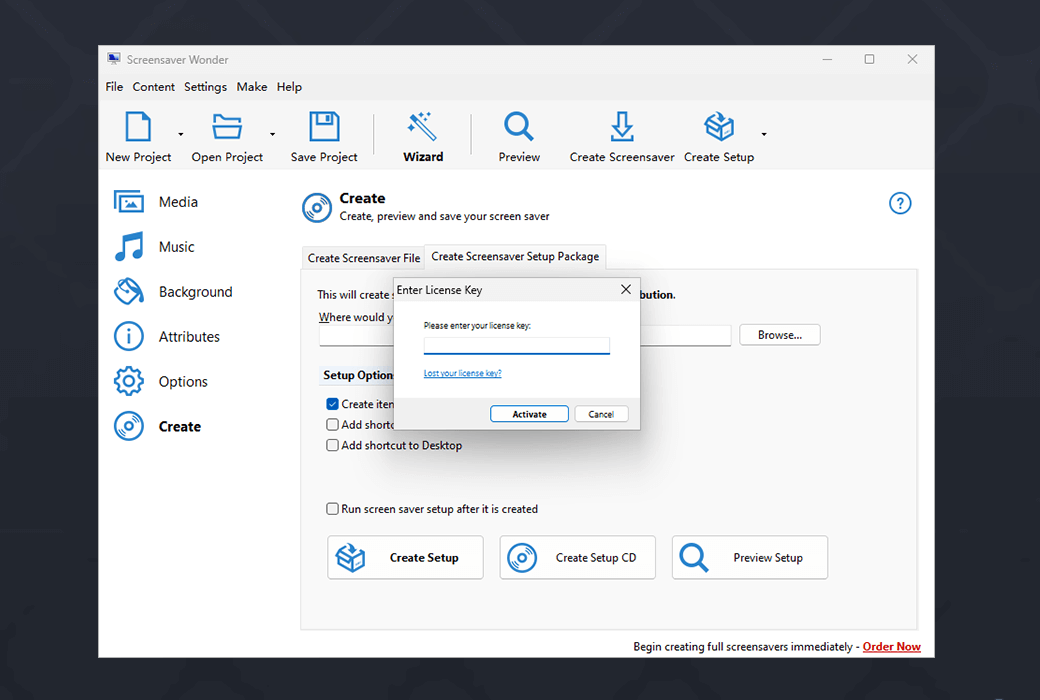Click the large Create Setup button
The height and width of the screenshot is (700, 1040).
coord(405,557)
